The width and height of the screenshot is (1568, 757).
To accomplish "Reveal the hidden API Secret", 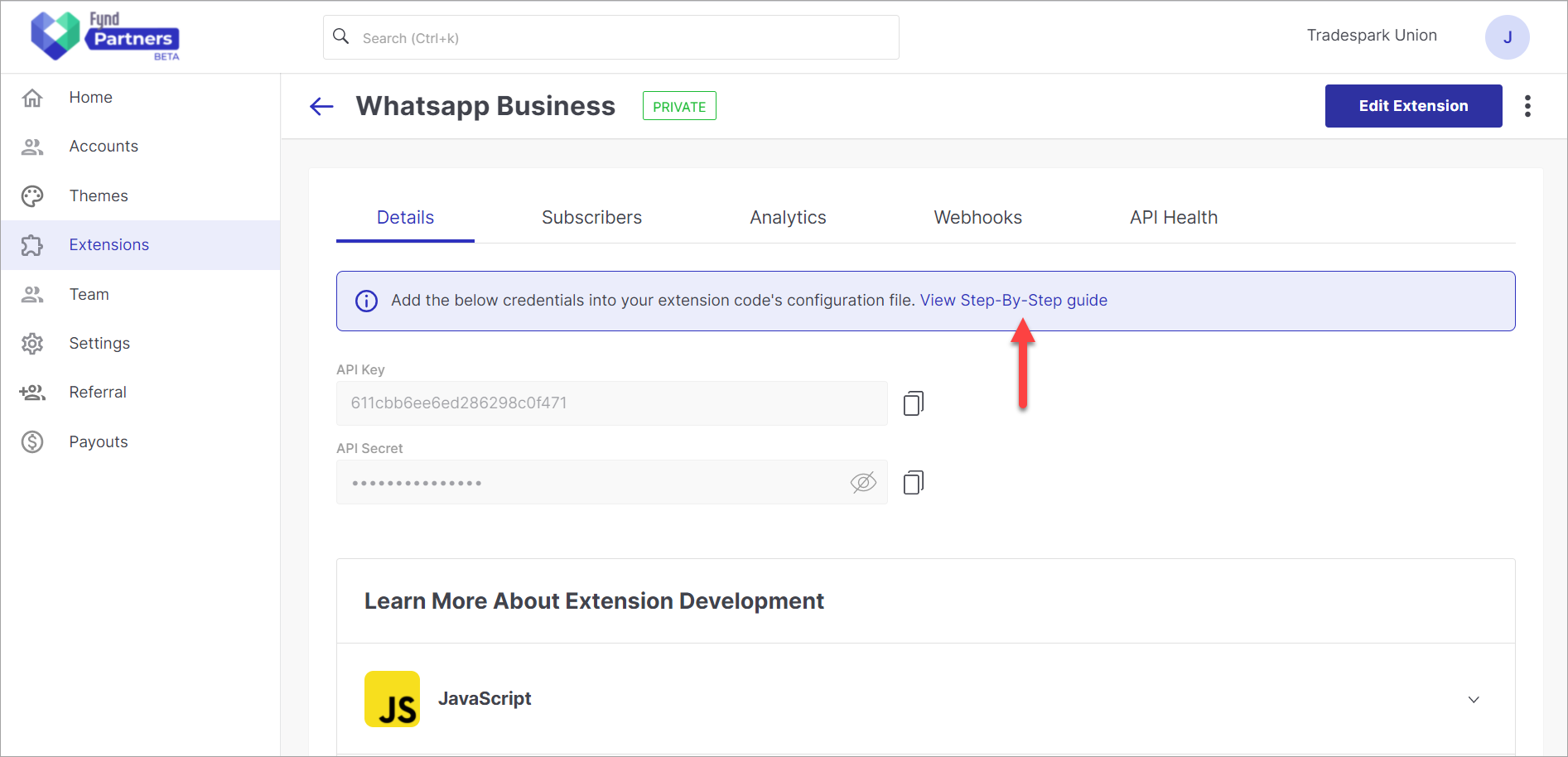I will (x=863, y=482).
